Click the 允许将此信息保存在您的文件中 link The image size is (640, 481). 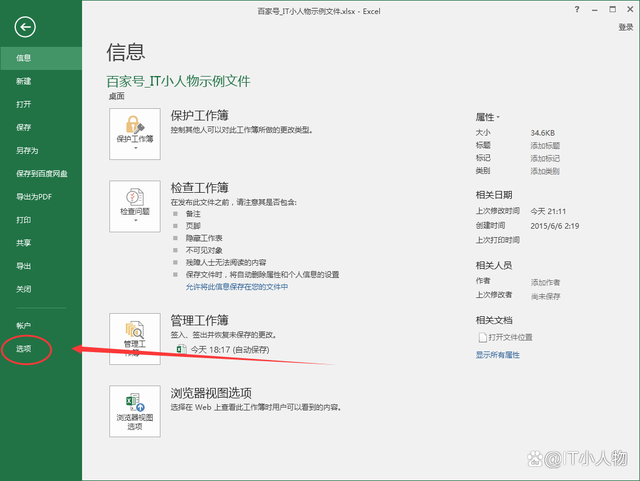(237, 287)
